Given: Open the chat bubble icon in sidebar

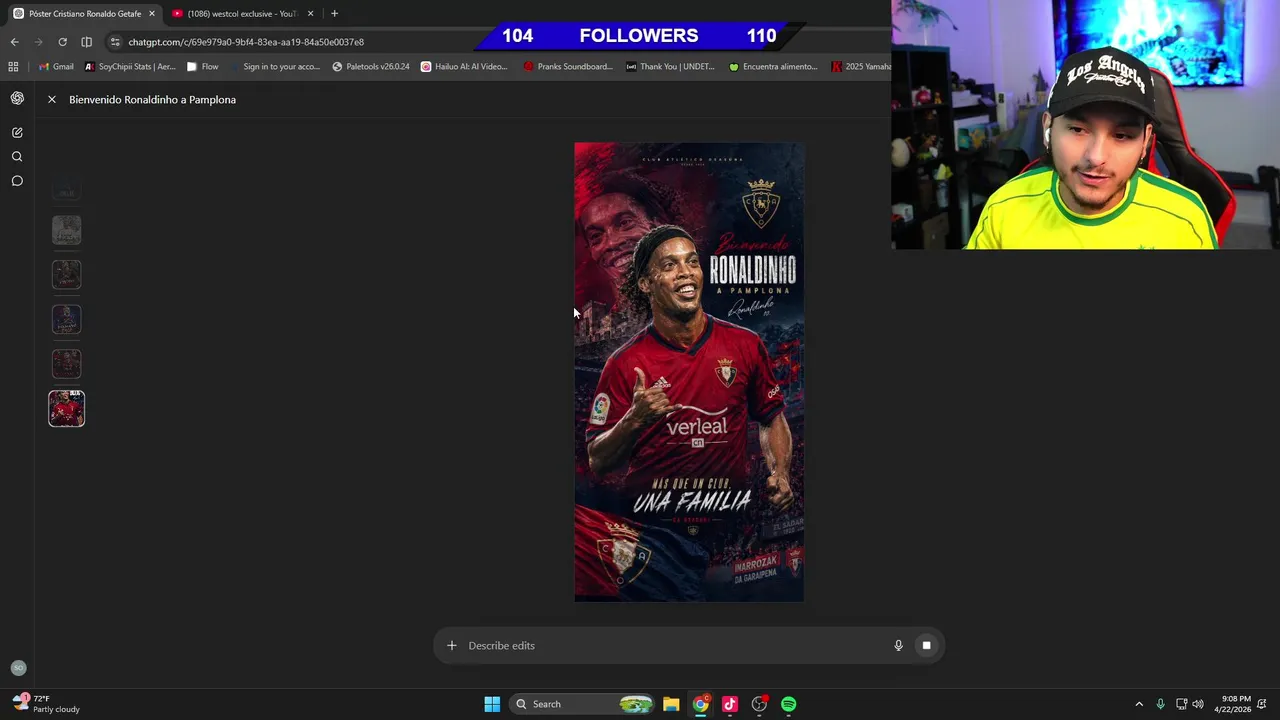Looking at the screenshot, I should 17,181.
